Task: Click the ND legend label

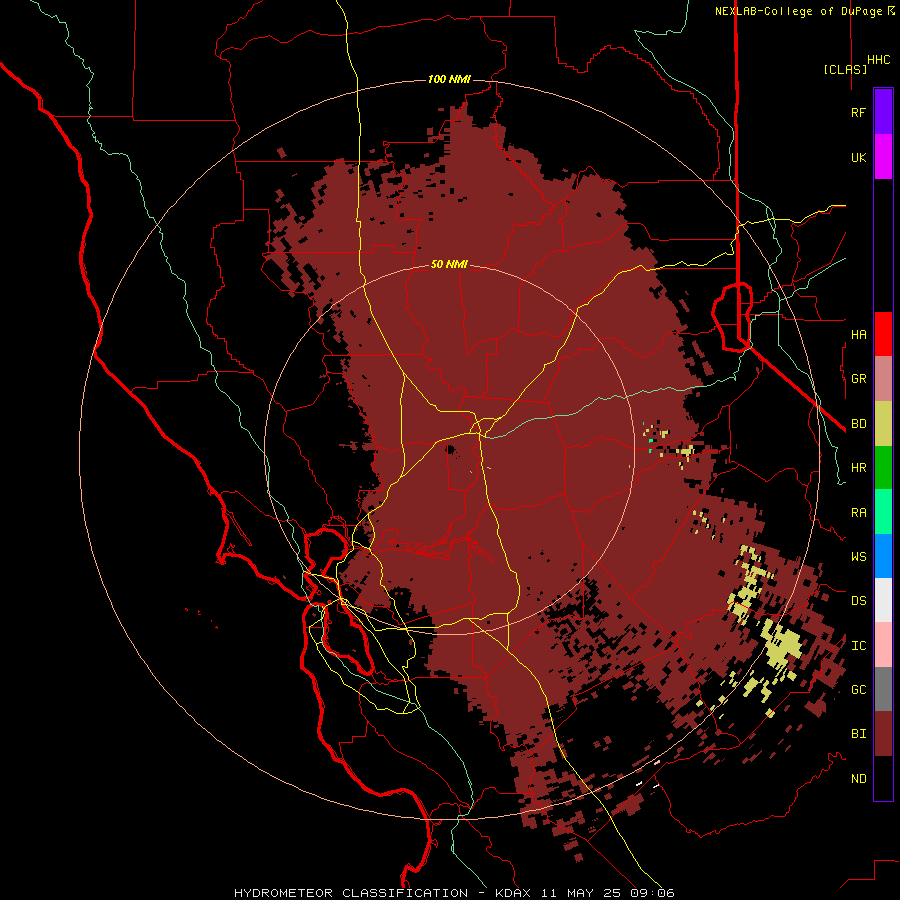Action: pyautogui.click(x=858, y=779)
